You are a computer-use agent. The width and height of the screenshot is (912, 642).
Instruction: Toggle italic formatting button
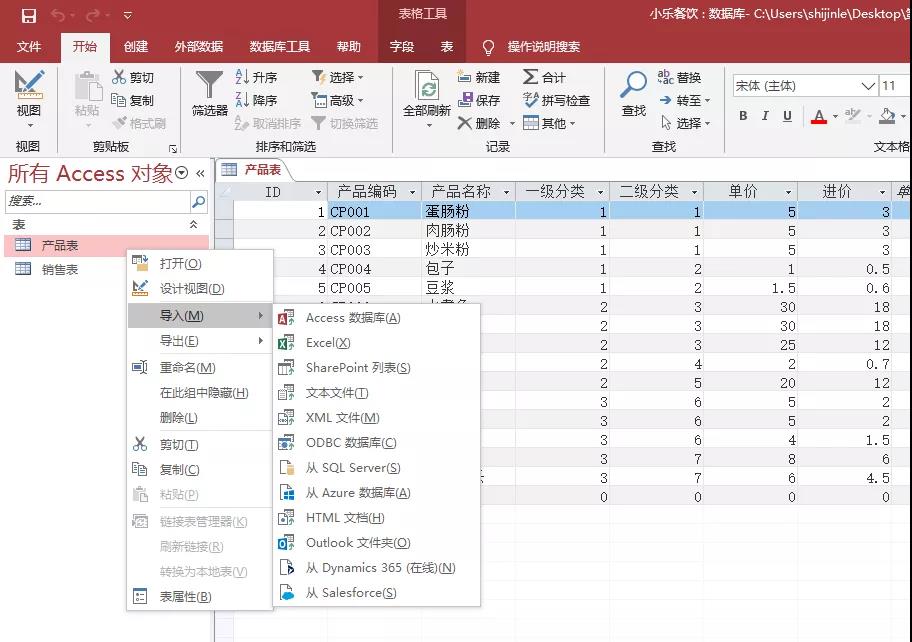coord(765,116)
